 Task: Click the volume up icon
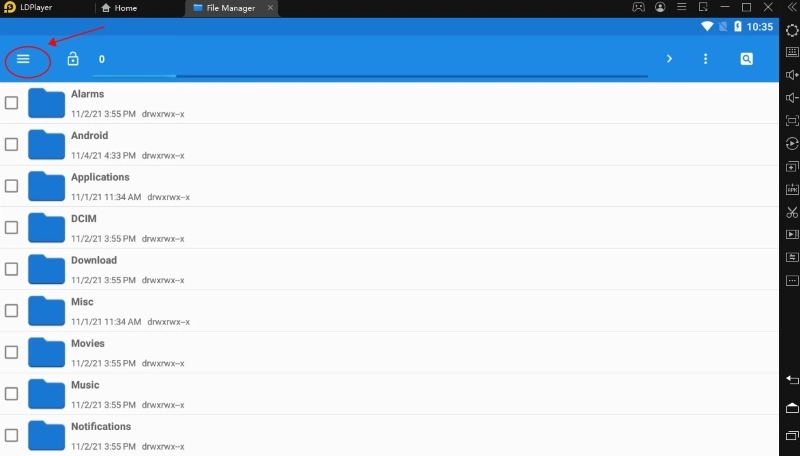tap(792, 75)
